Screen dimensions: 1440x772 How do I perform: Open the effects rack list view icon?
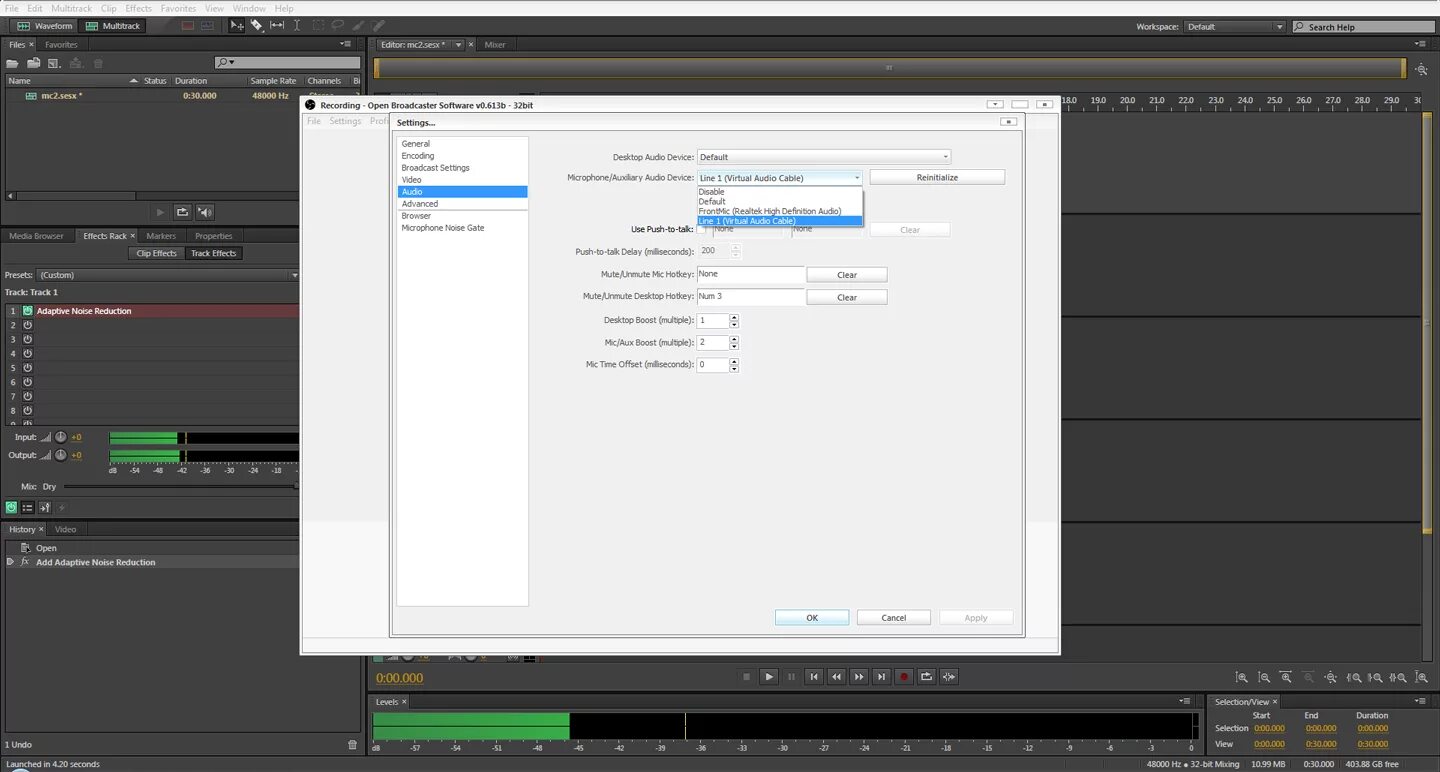tap(28, 507)
